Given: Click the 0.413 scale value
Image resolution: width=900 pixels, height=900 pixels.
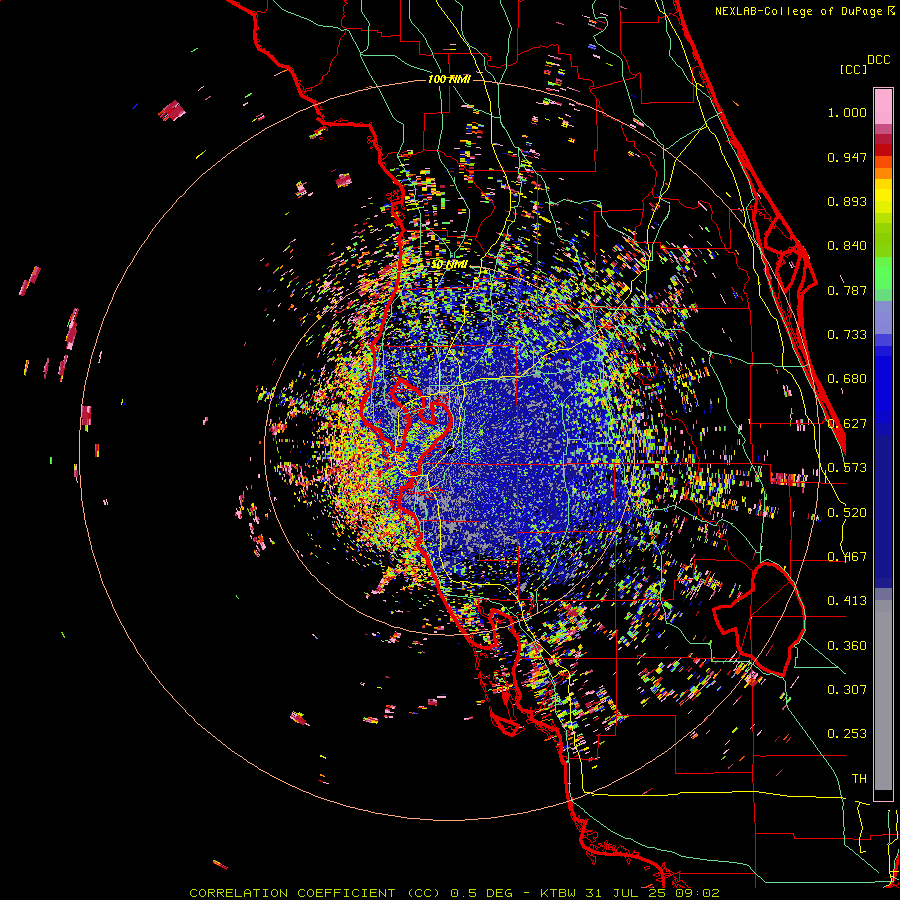Looking at the screenshot, I should [847, 601].
